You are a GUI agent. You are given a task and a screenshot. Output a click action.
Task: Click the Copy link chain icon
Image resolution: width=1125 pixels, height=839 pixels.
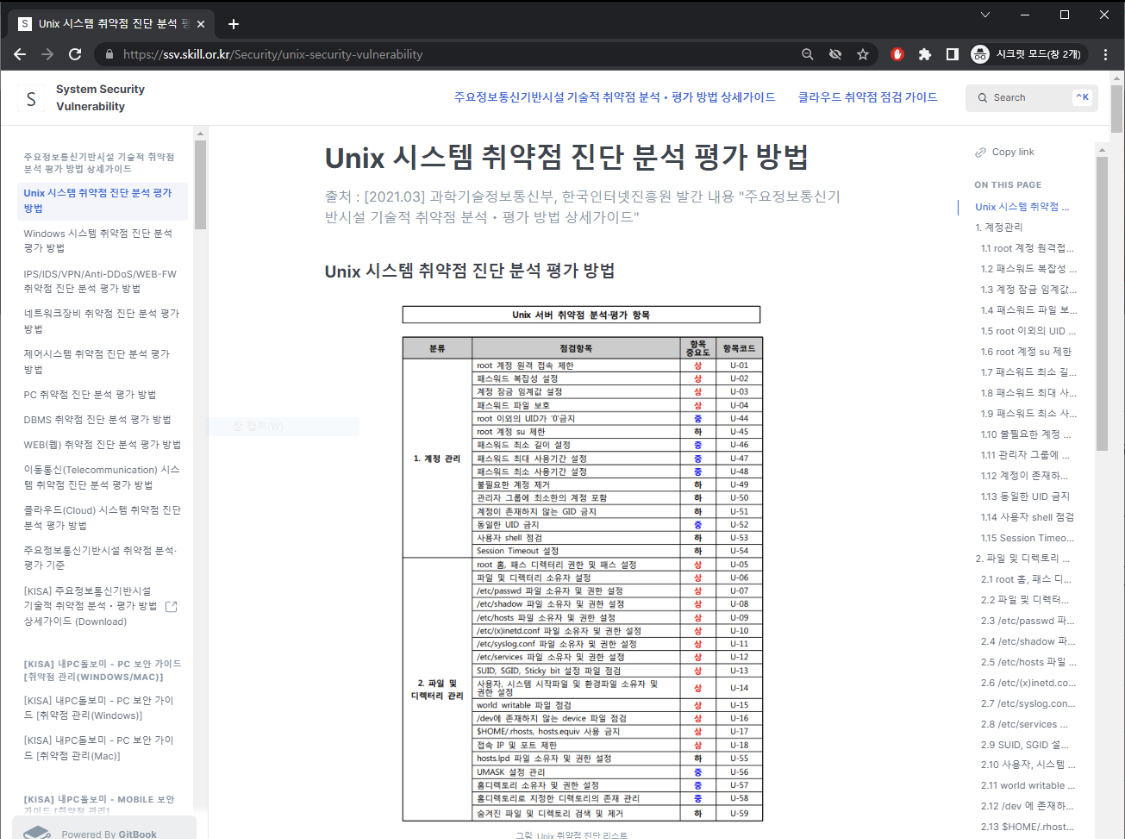981,152
